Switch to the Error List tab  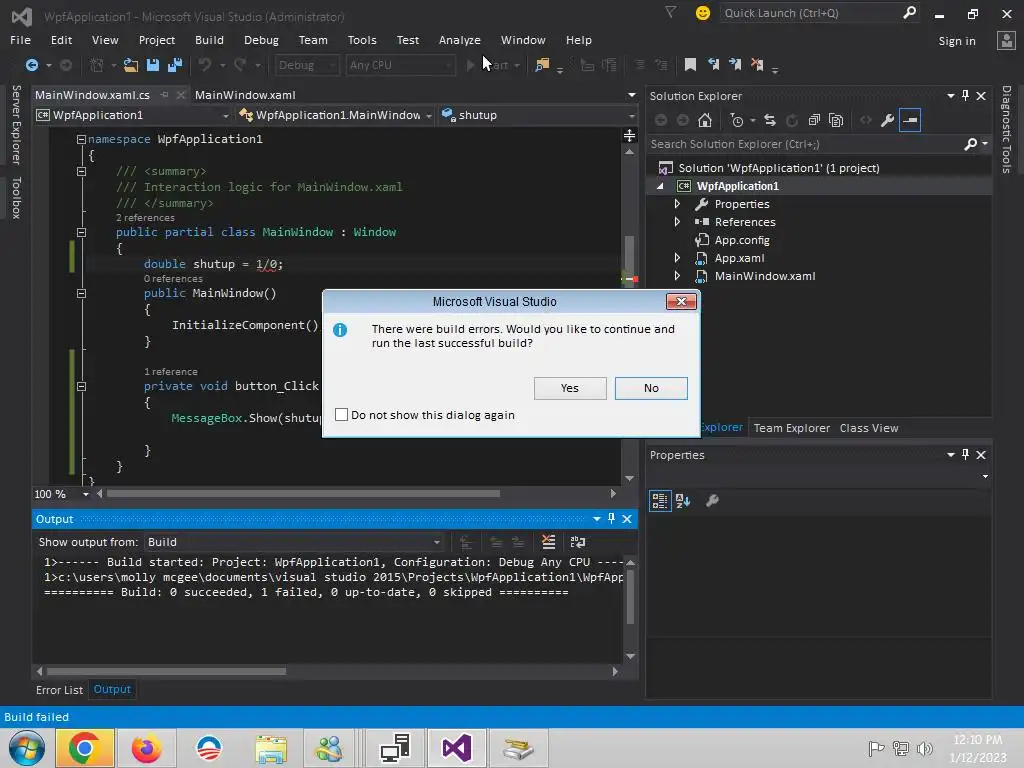tap(59, 690)
